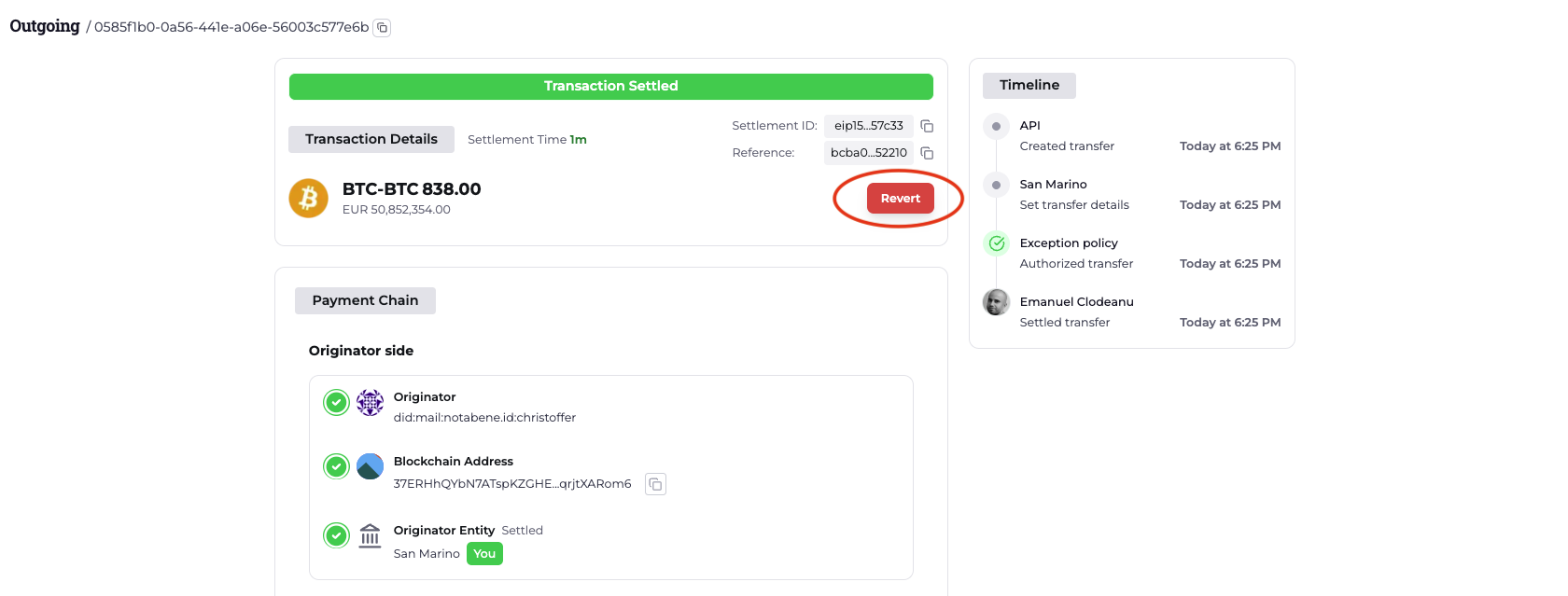Select the Transaction Details label
Image resolution: width=1568 pixels, height=596 pixels.
371,139
